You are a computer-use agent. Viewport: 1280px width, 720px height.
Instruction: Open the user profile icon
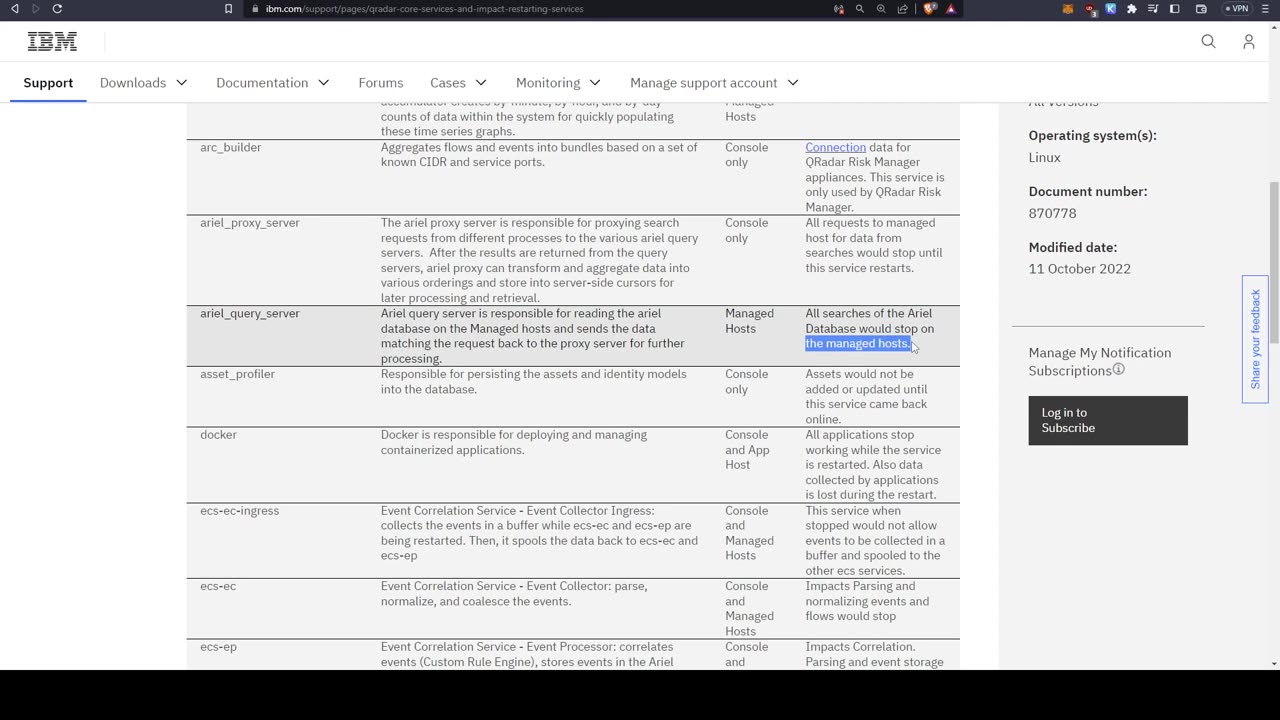(x=1249, y=41)
